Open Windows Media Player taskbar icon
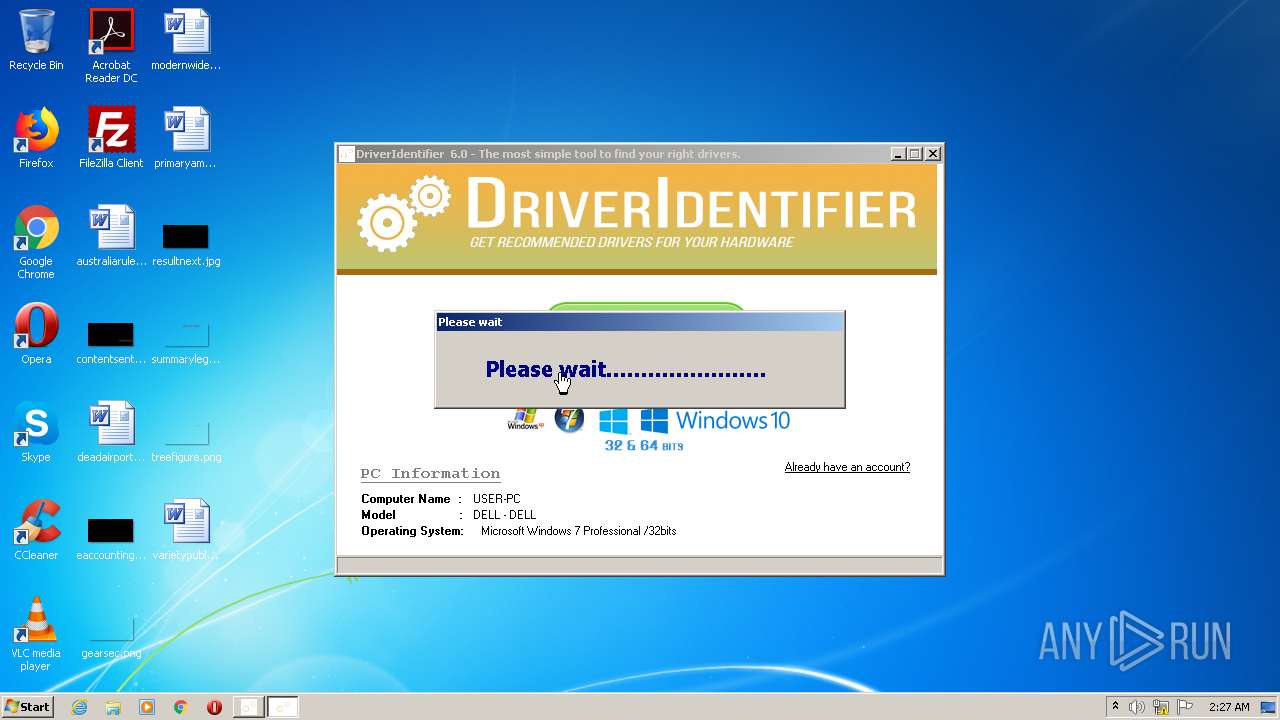Screen dimensions: 1280x720 pyautogui.click(x=147, y=707)
